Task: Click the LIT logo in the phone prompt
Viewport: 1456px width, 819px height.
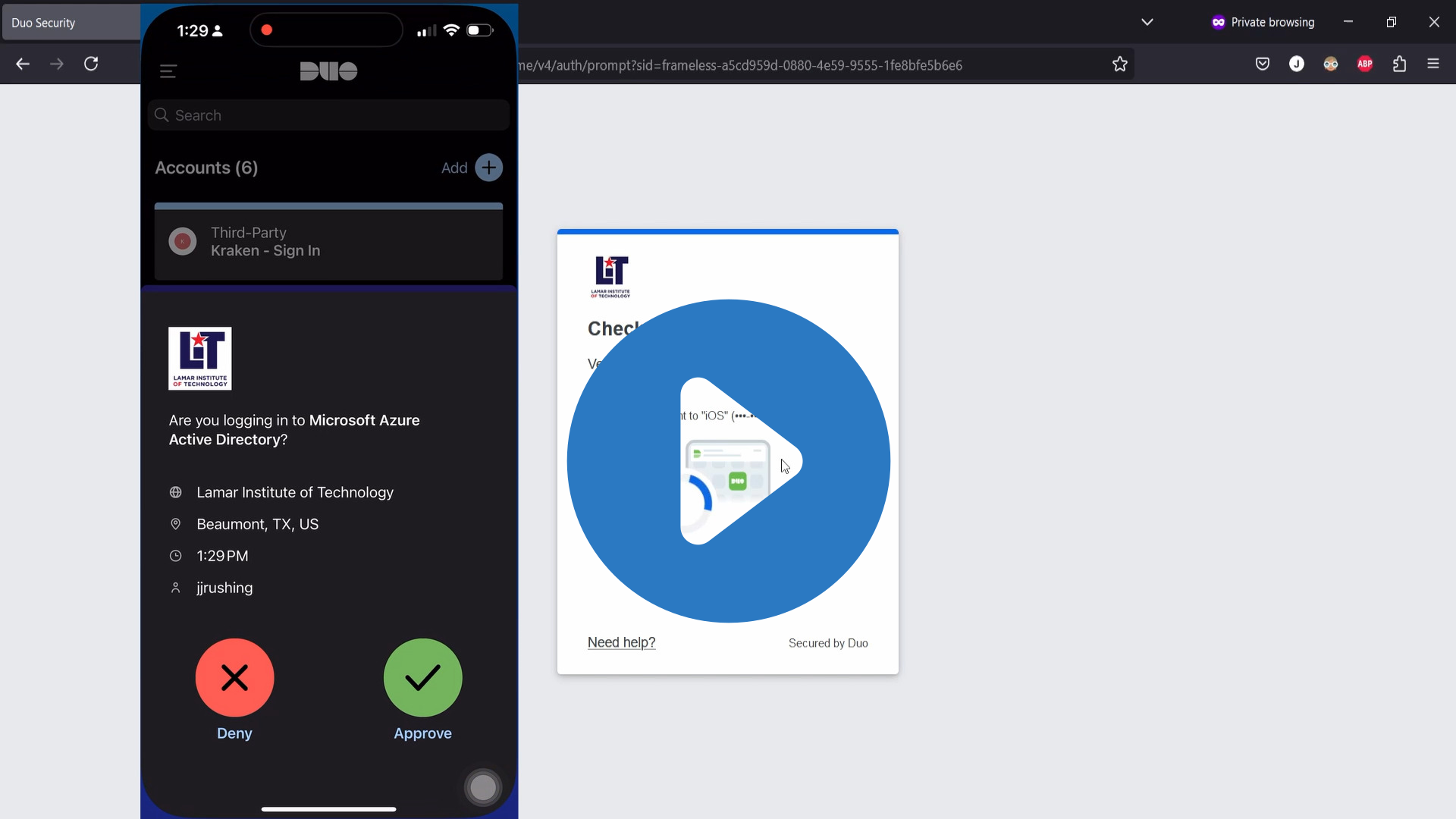Action: tap(200, 359)
